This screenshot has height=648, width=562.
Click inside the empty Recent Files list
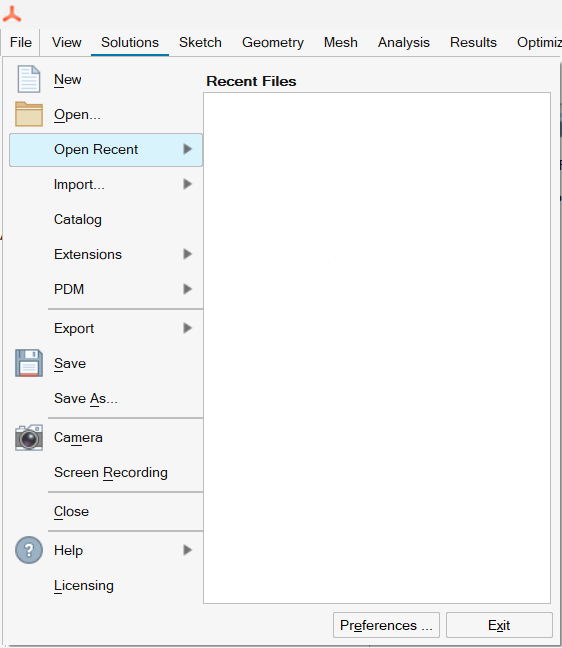click(377, 348)
